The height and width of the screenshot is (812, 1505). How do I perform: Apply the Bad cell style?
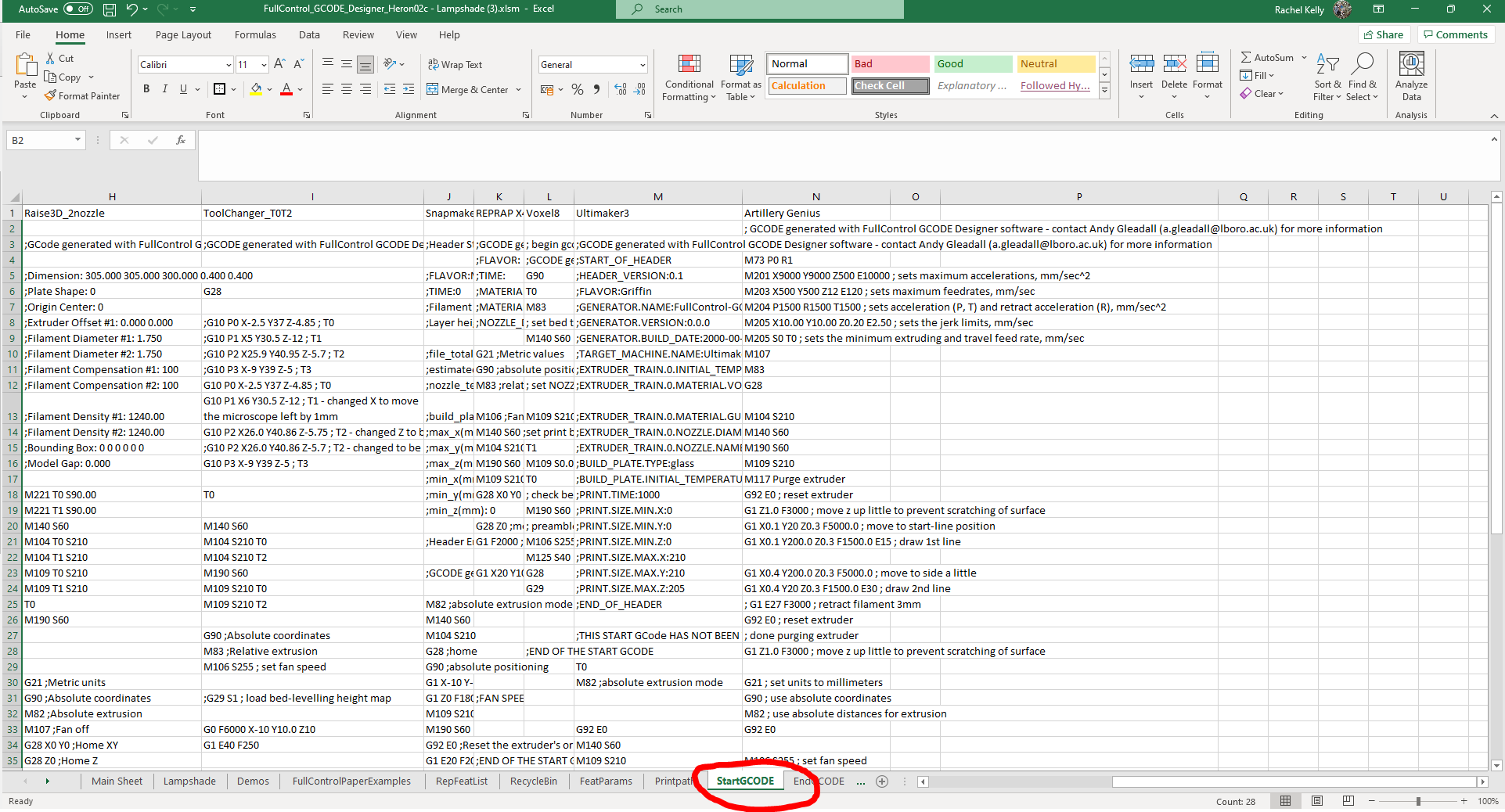tap(890, 64)
